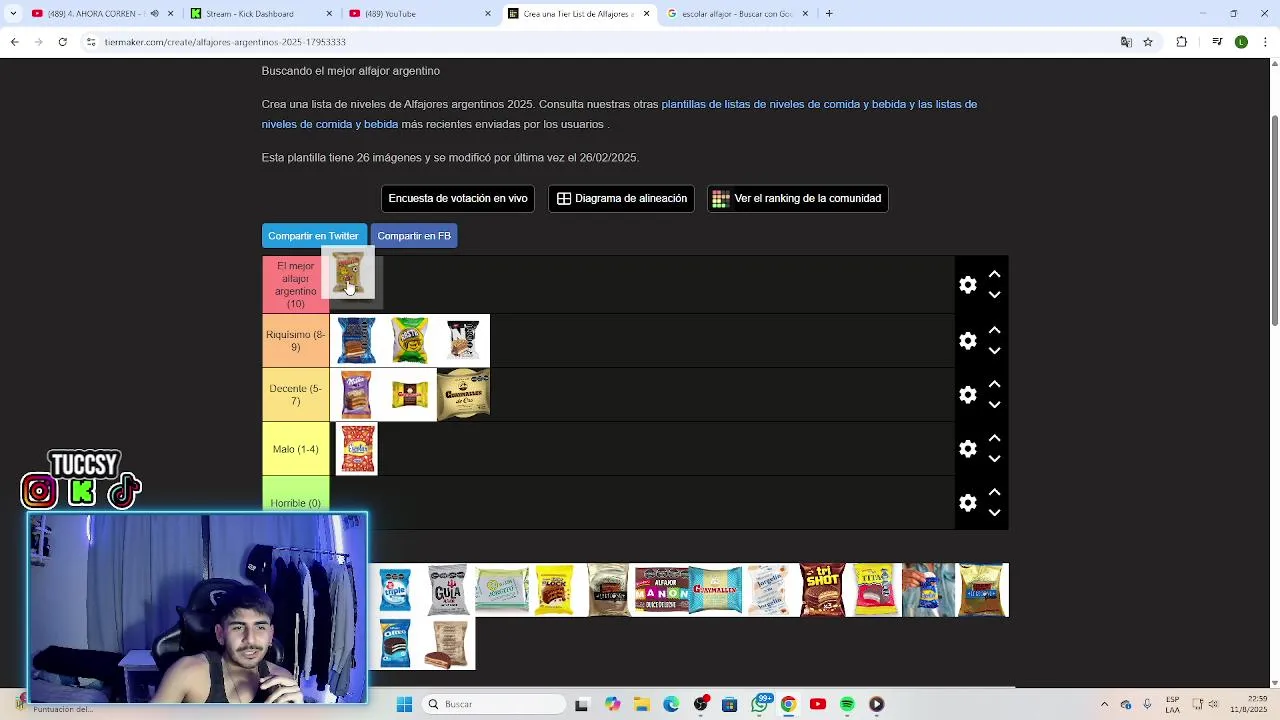
Task: Move 'Riquísimo (8-9)' row up with arrow
Action: coord(994,330)
